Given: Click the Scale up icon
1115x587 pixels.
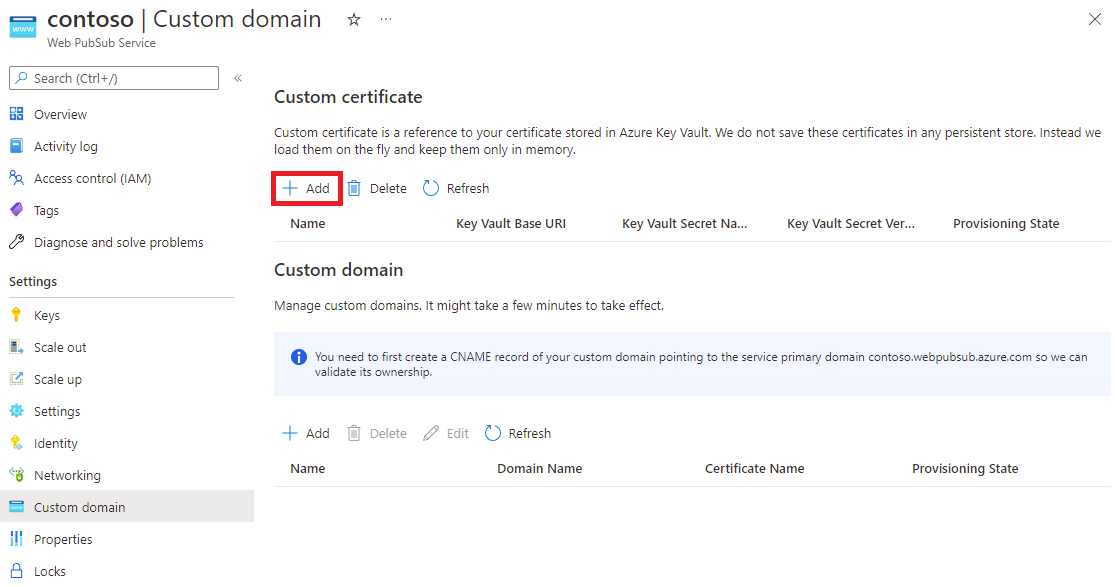Looking at the screenshot, I should click(16, 379).
